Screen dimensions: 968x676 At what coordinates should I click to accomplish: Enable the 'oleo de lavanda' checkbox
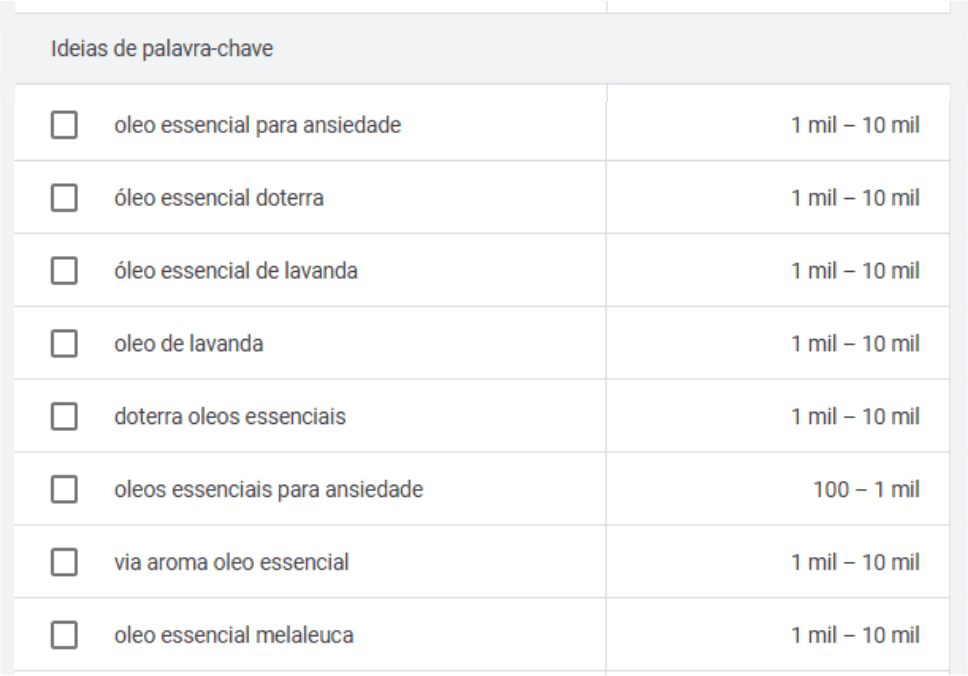pos(64,344)
